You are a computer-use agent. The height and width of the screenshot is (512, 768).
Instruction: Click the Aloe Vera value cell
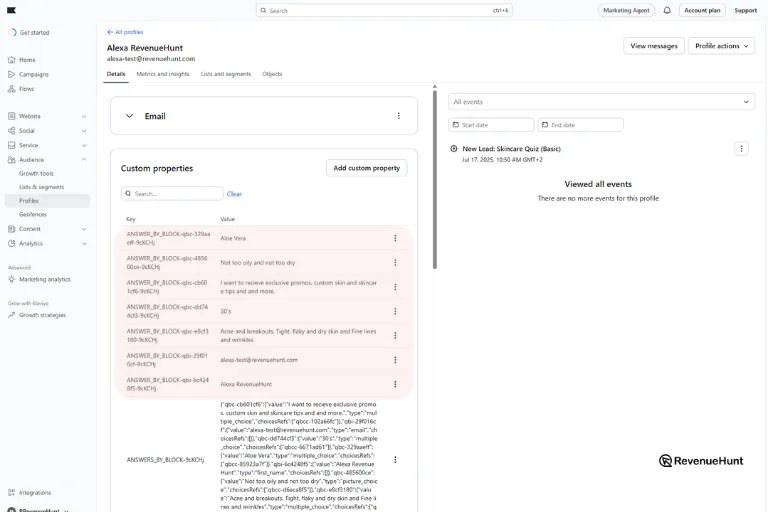tap(233, 238)
